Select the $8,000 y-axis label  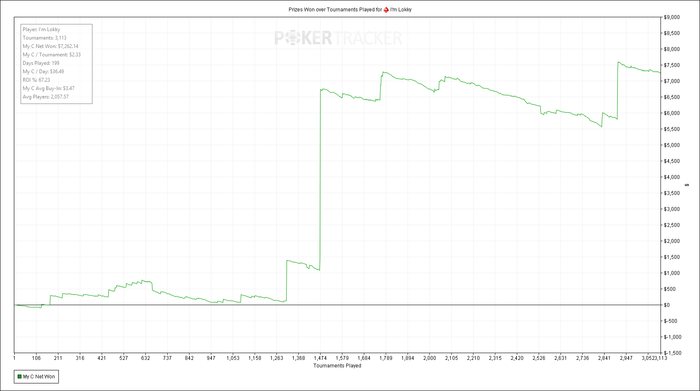point(672,50)
